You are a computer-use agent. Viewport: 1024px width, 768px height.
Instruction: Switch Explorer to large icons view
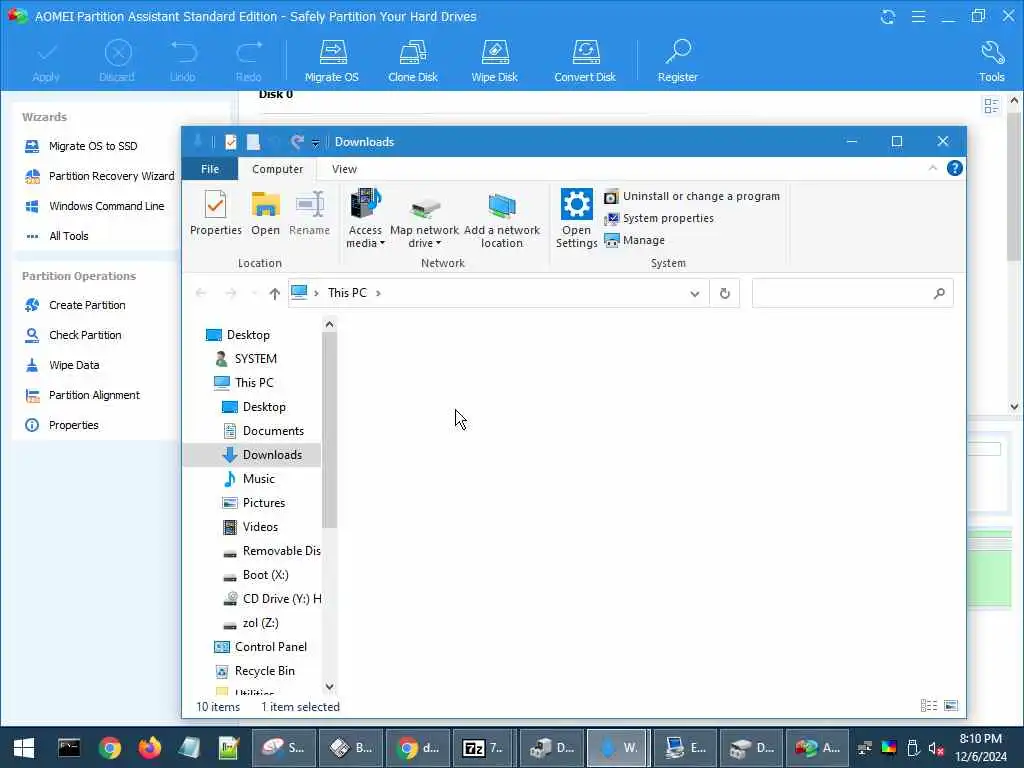(951, 705)
